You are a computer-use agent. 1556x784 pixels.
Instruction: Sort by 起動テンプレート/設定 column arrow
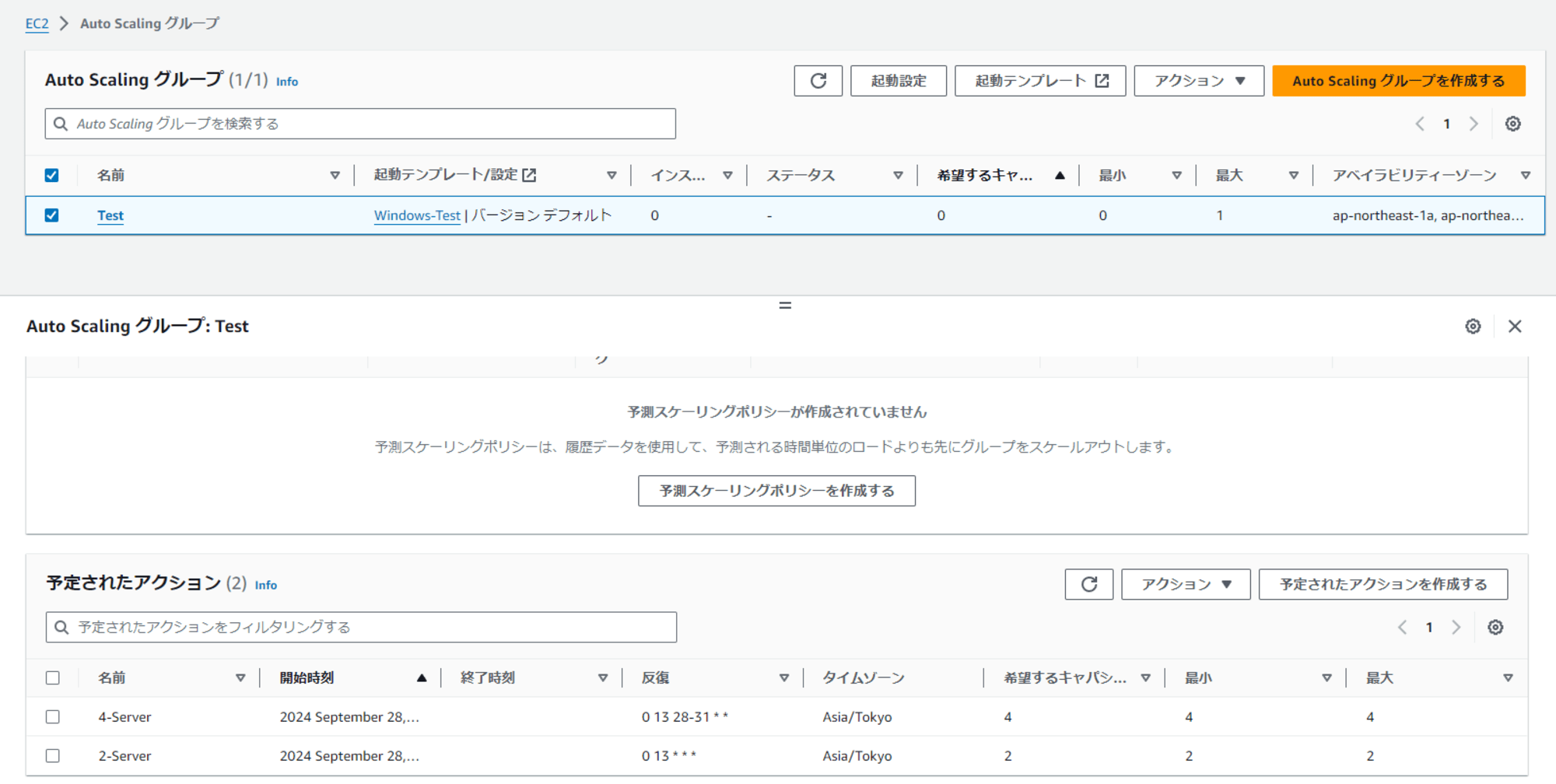coord(612,175)
